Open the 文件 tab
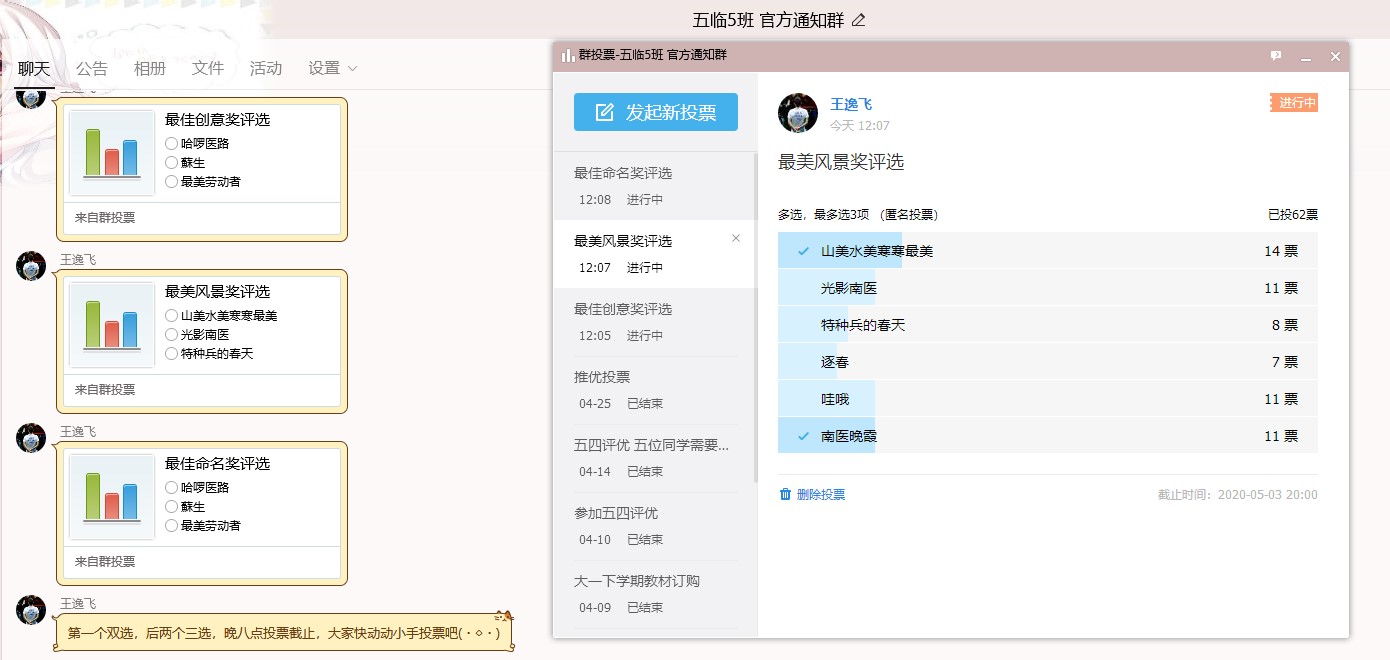Image resolution: width=1390 pixels, height=660 pixels. point(208,68)
